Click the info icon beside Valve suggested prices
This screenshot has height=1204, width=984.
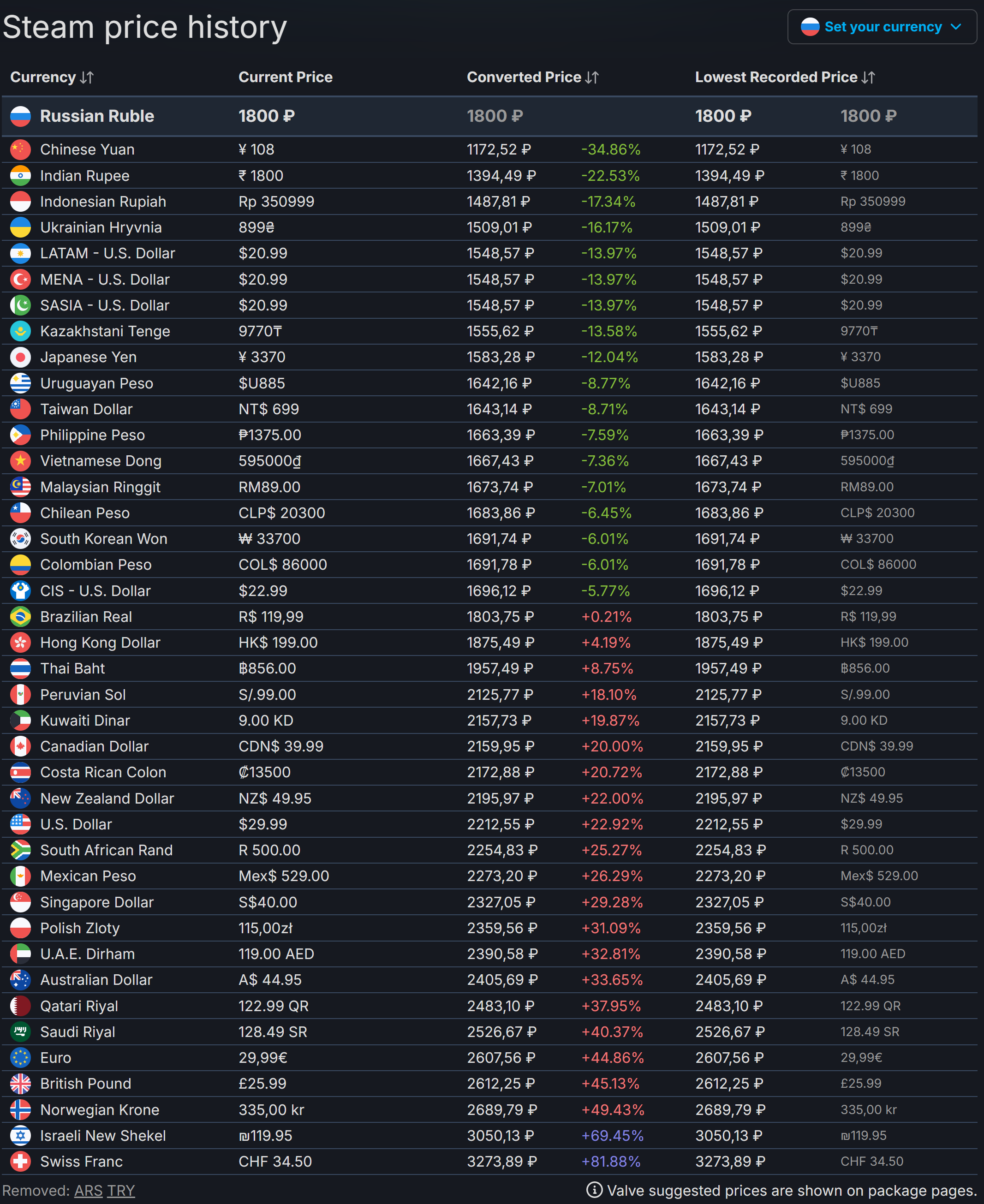point(594,1190)
